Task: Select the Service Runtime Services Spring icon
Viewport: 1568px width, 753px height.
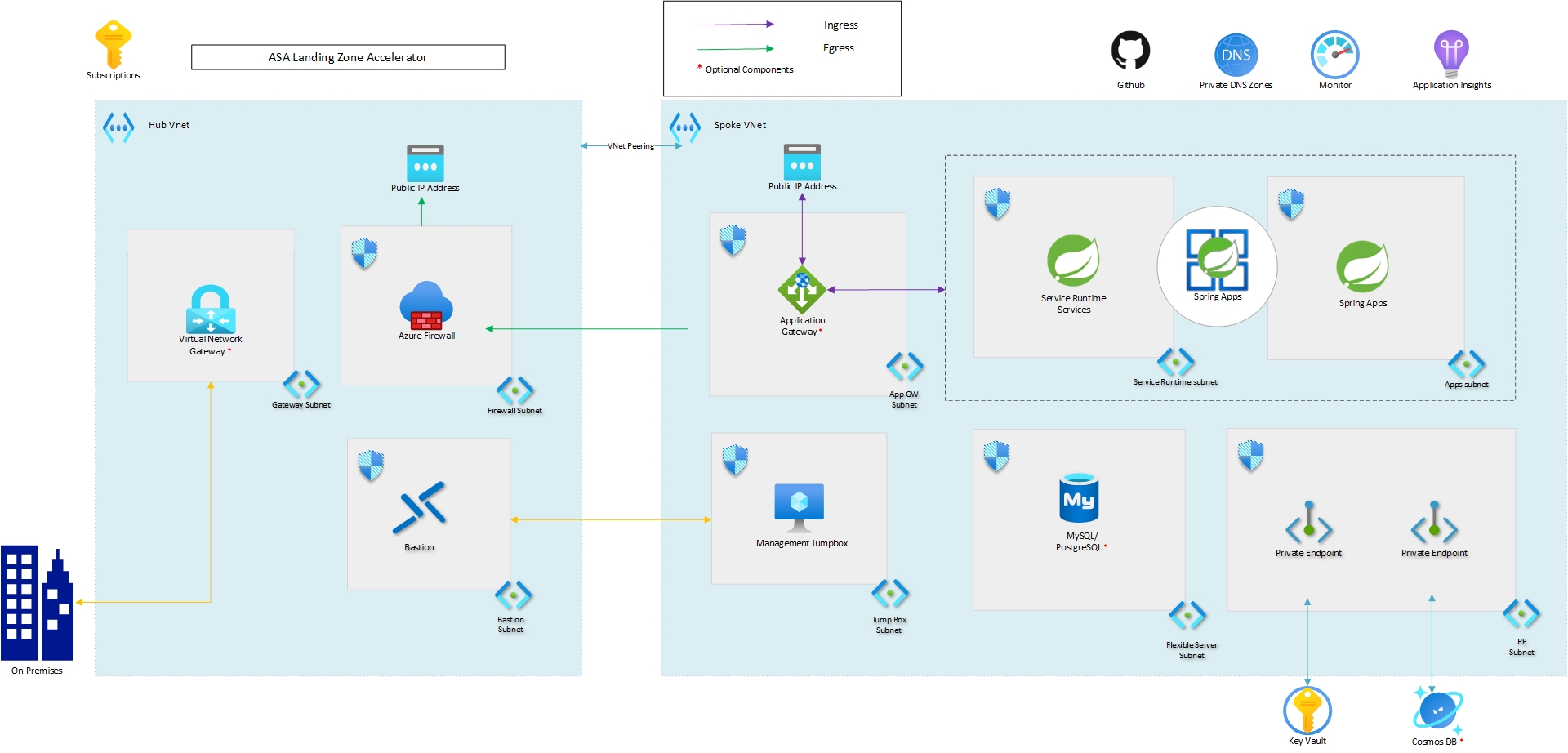Action: (x=1074, y=261)
